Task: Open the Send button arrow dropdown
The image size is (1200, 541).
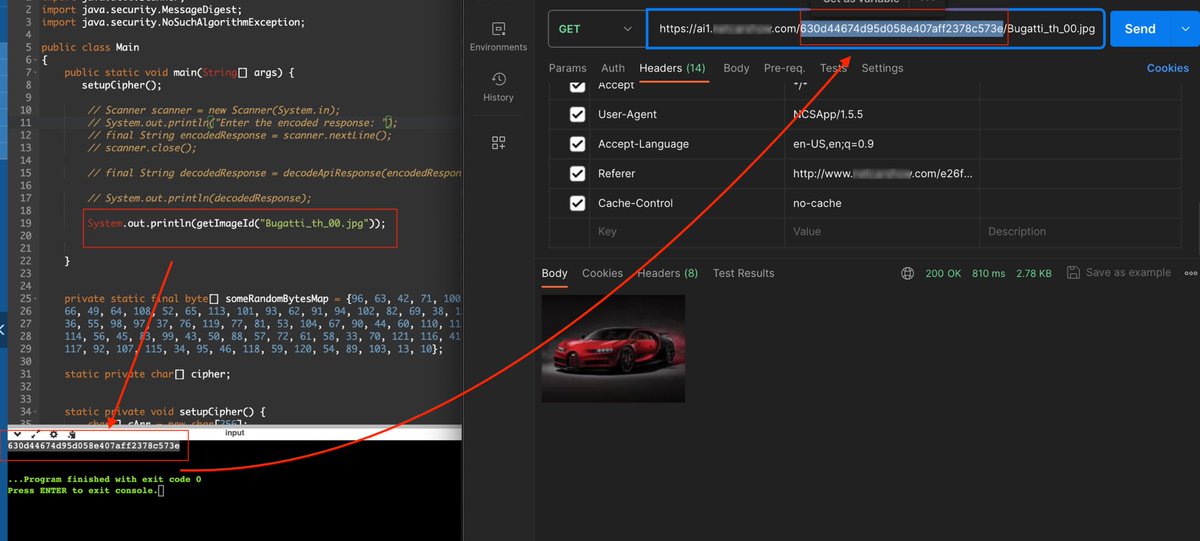Action: tap(1186, 29)
